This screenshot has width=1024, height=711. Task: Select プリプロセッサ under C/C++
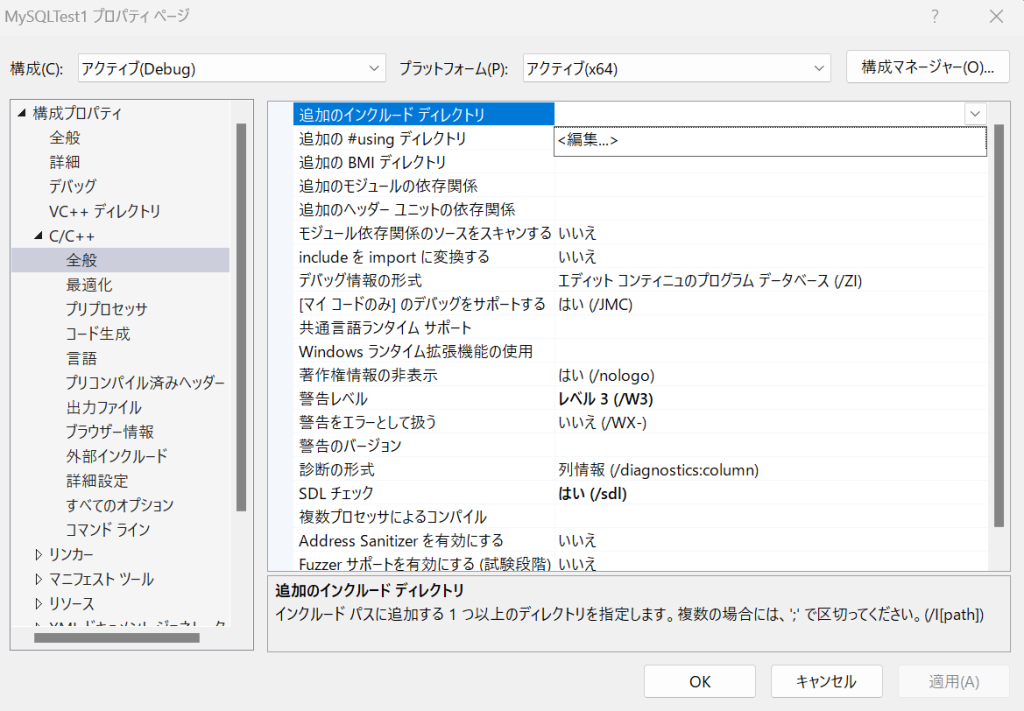(x=106, y=309)
